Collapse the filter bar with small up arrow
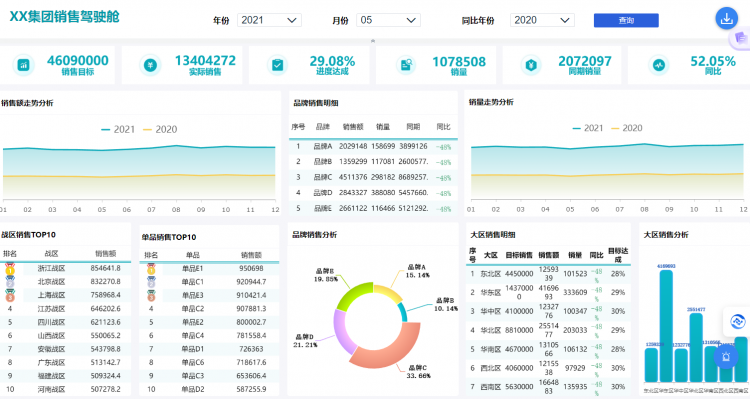This screenshot has width=750, height=399. 373,41
